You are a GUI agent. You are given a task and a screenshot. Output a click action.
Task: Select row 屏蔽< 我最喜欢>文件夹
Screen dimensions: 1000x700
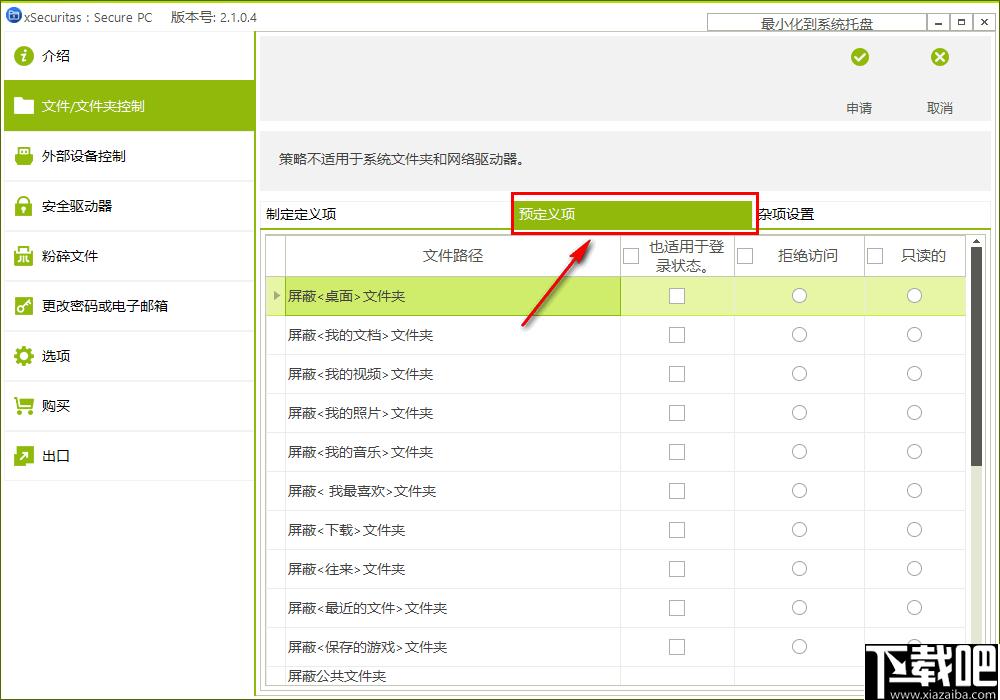point(615,491)
